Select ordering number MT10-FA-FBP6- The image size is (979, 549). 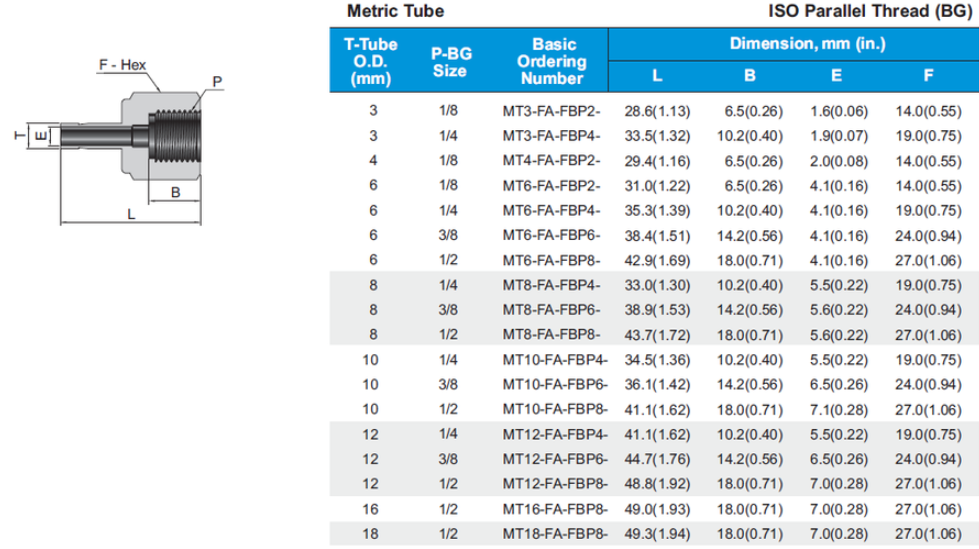[x=553, y=383]
